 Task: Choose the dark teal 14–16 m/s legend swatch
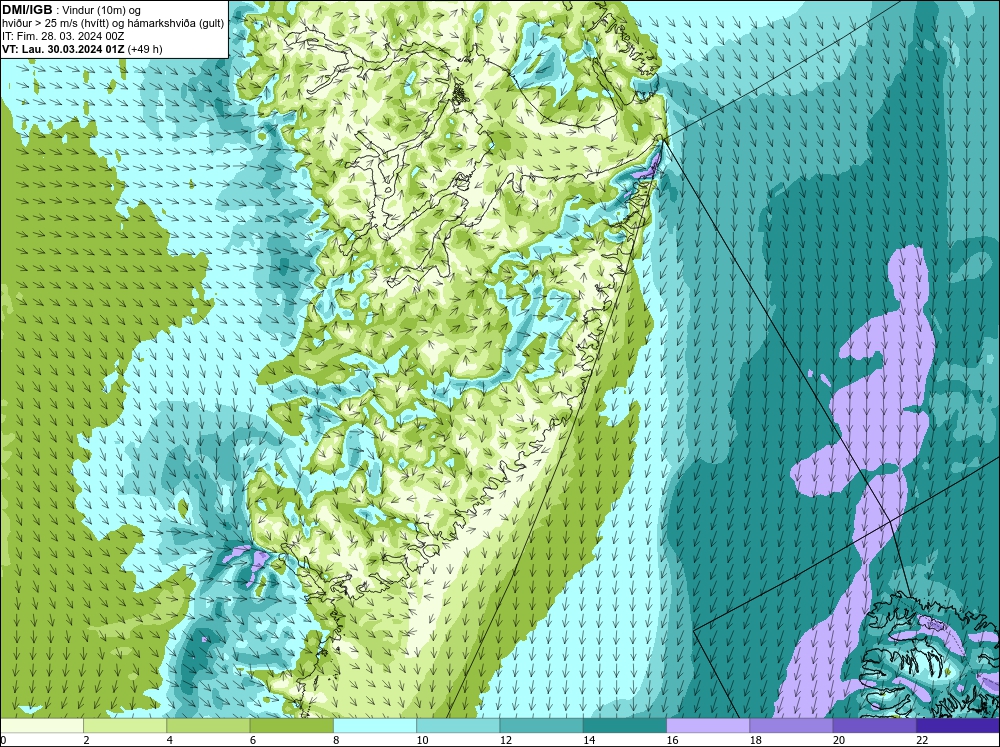coord(624,726)
